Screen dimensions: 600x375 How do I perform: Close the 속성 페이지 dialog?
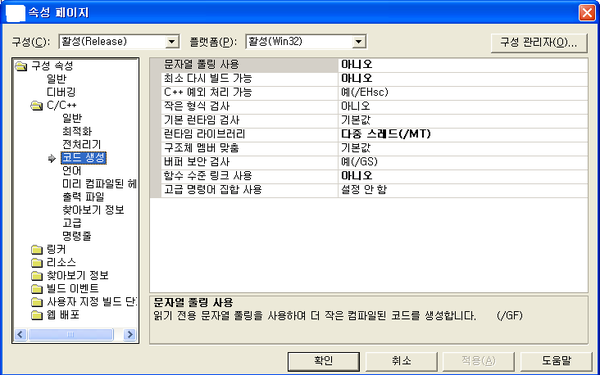pyautogui.click(x=587, y=13)
